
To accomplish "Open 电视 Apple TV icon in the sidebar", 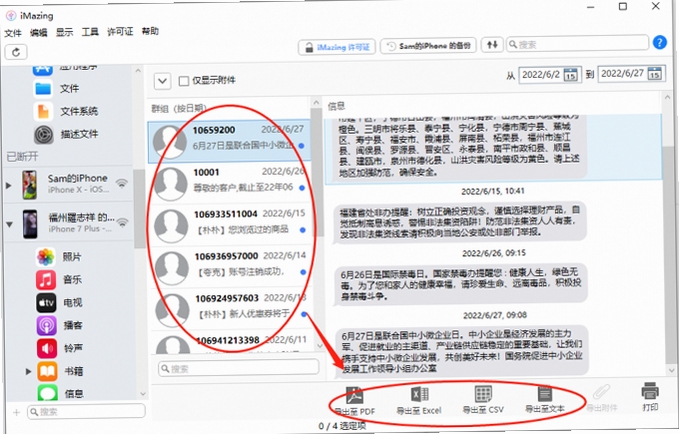I will 46,302.
